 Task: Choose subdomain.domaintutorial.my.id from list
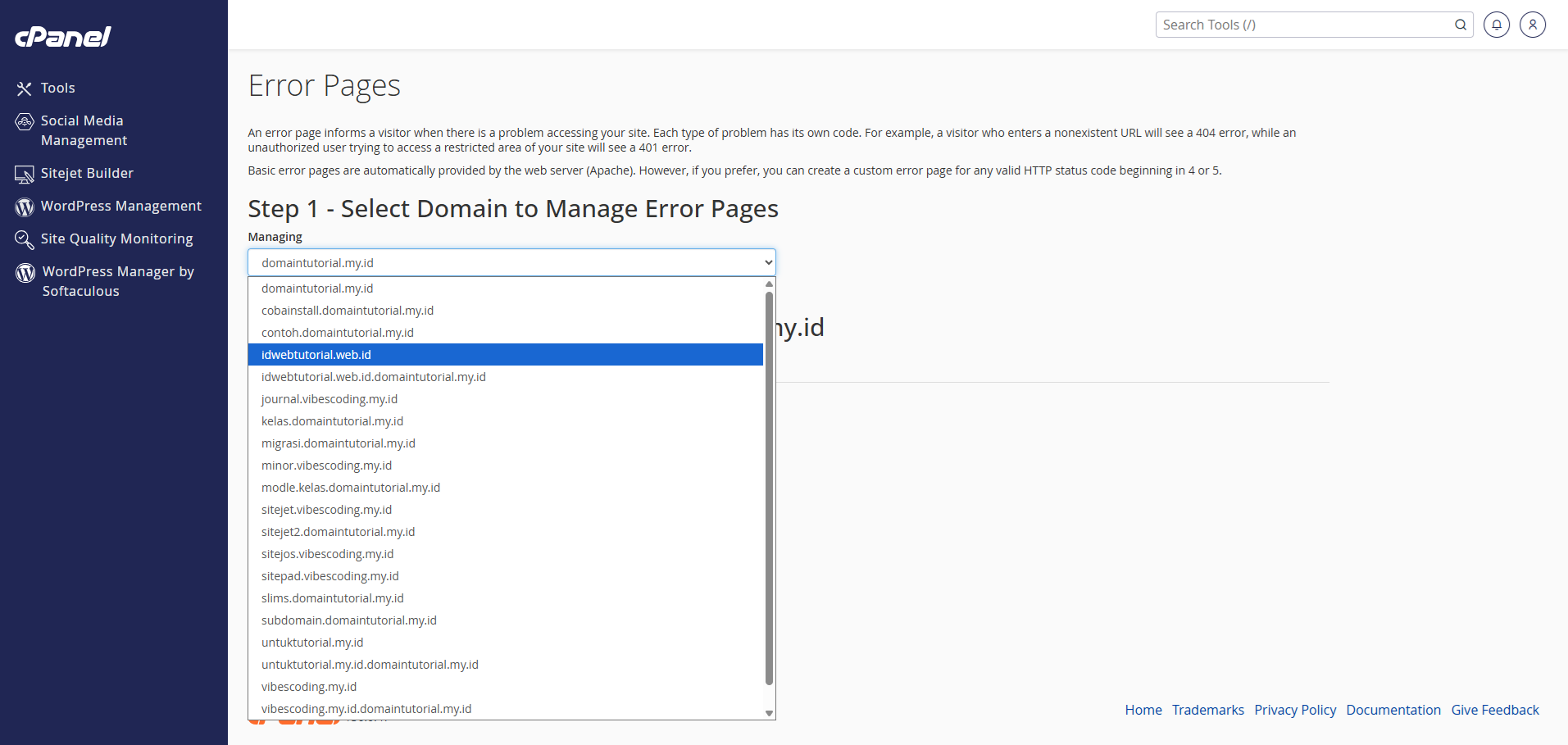[506, 620]
